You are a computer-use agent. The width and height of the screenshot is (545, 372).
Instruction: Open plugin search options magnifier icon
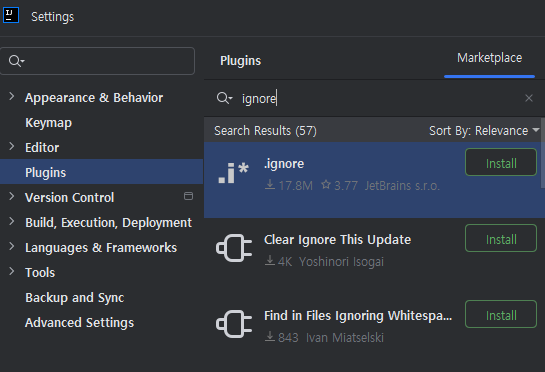[224, 98]
